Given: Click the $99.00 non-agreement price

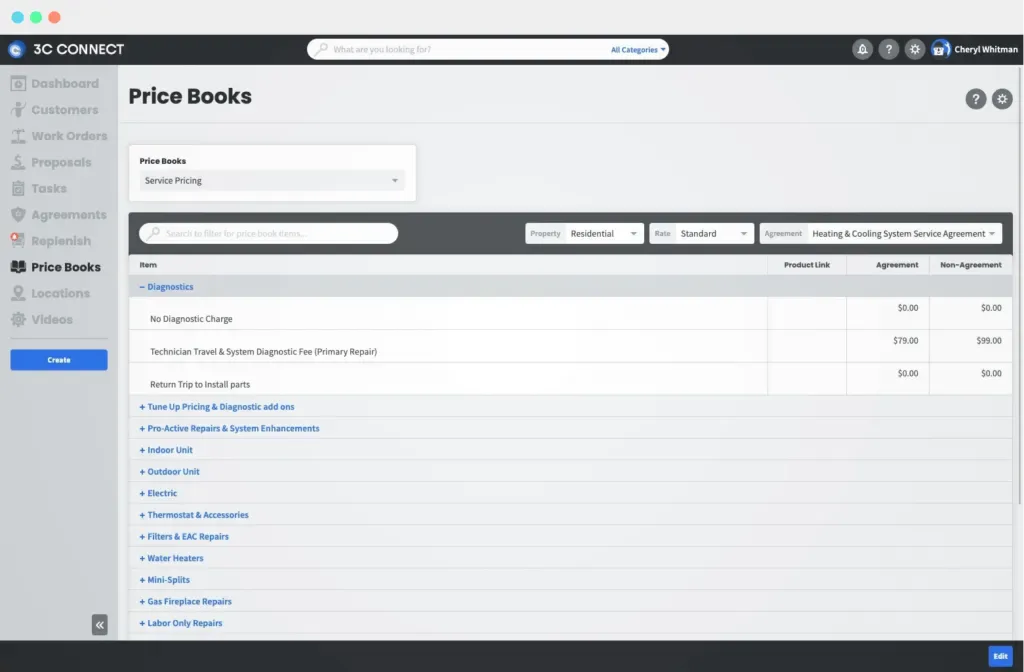Looking at the screenshot, I should pyautogui.click(x=989, y=340).
